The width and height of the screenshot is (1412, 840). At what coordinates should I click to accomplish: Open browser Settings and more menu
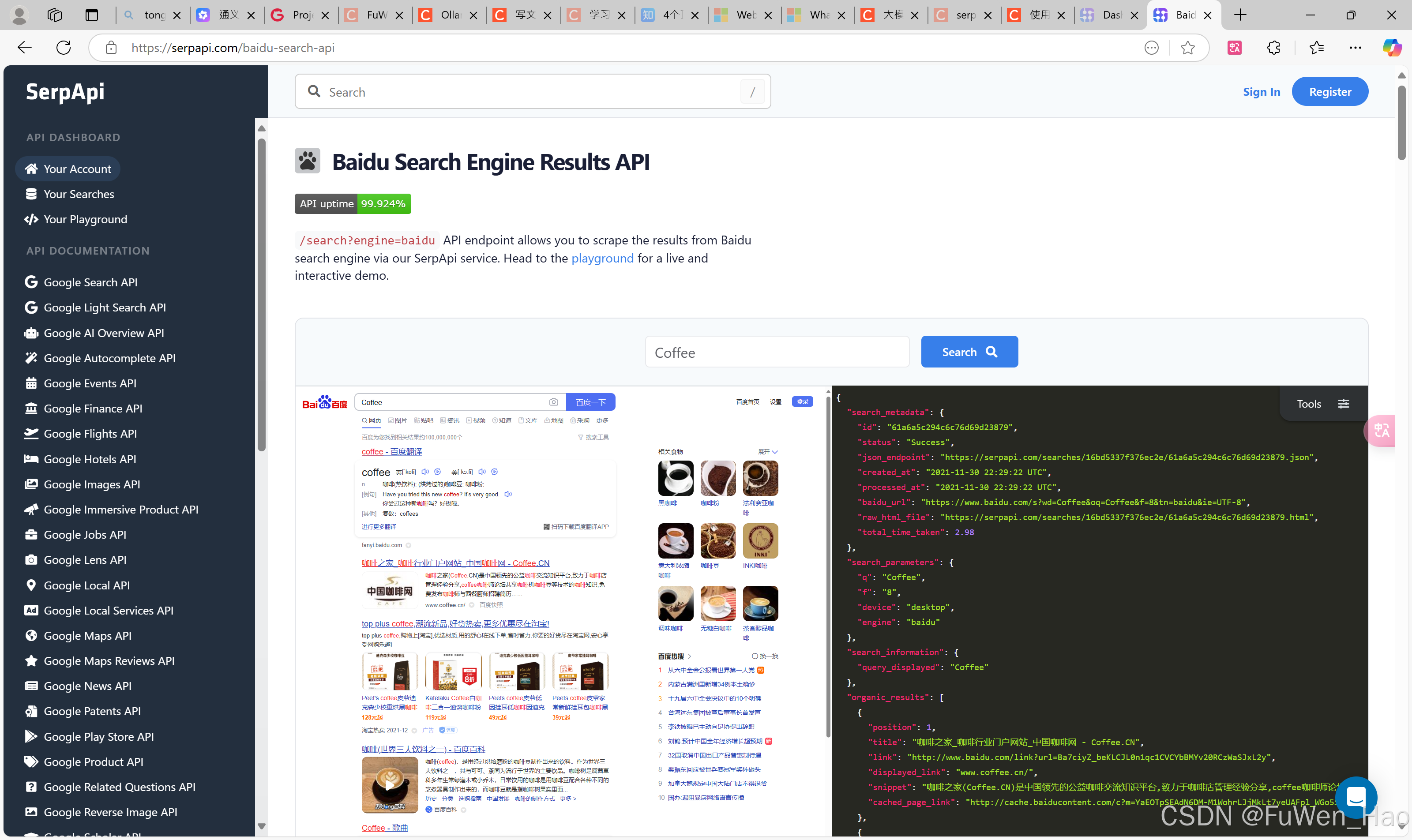(1355, 48)
